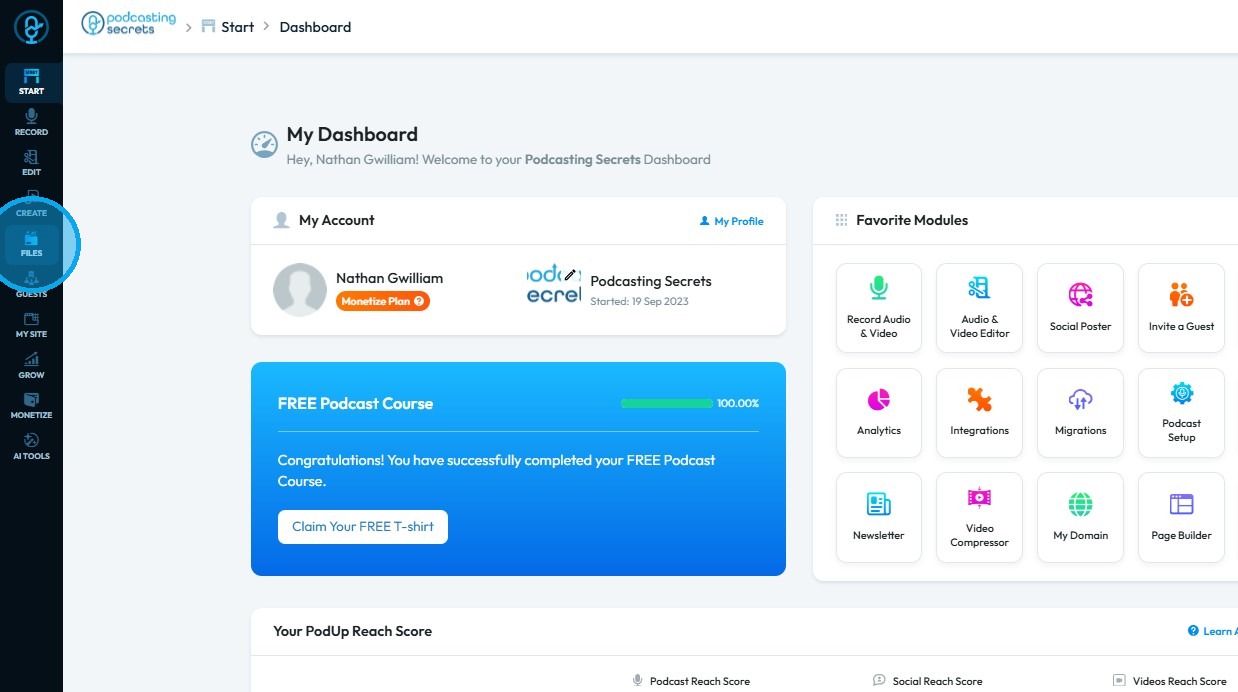
Task: Open the My Site section in sidebar
Action: coord(31,325)
